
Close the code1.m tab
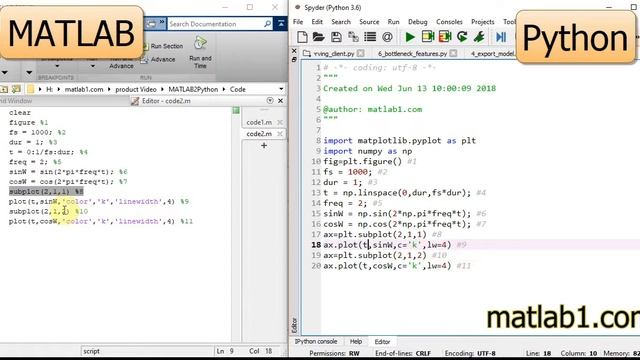[x=280, y=122]
